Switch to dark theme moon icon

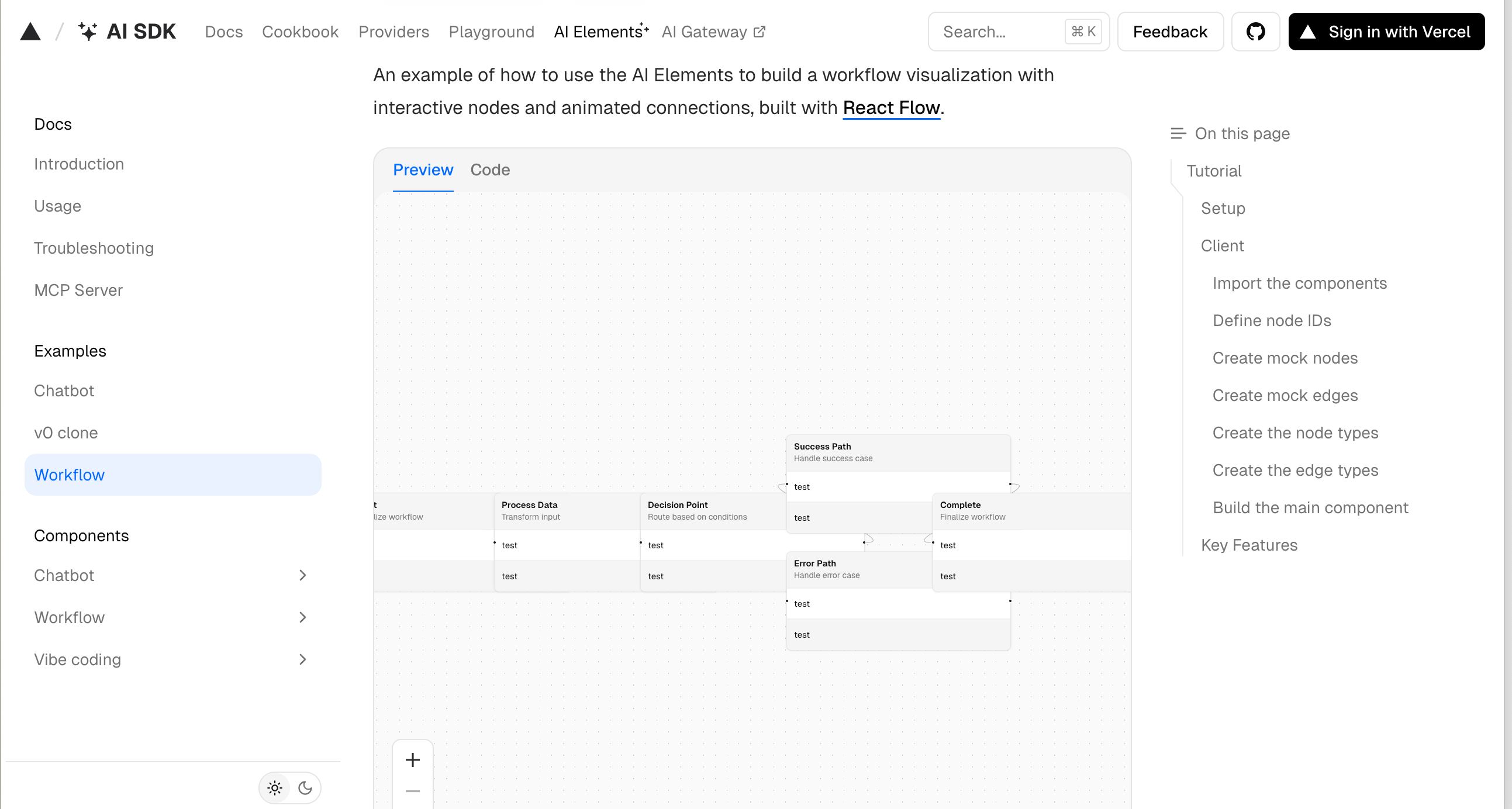(305, 788)
